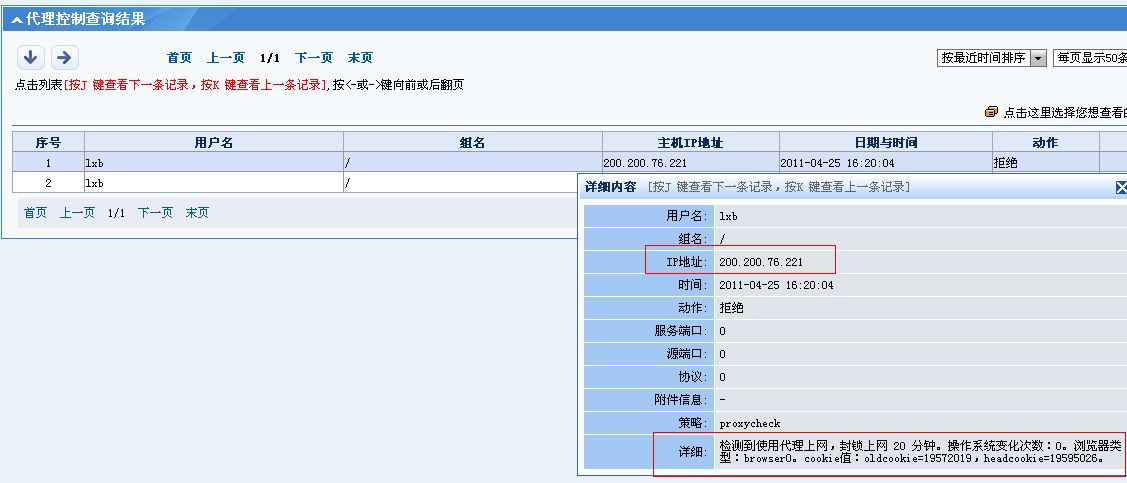Click the 主机IP地址 column header
This screenshot has height=483, width=1127.
(x=690, y=143)
